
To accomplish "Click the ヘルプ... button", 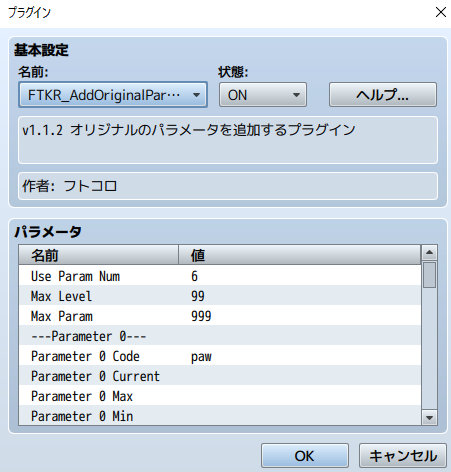I will coord(383,95).
